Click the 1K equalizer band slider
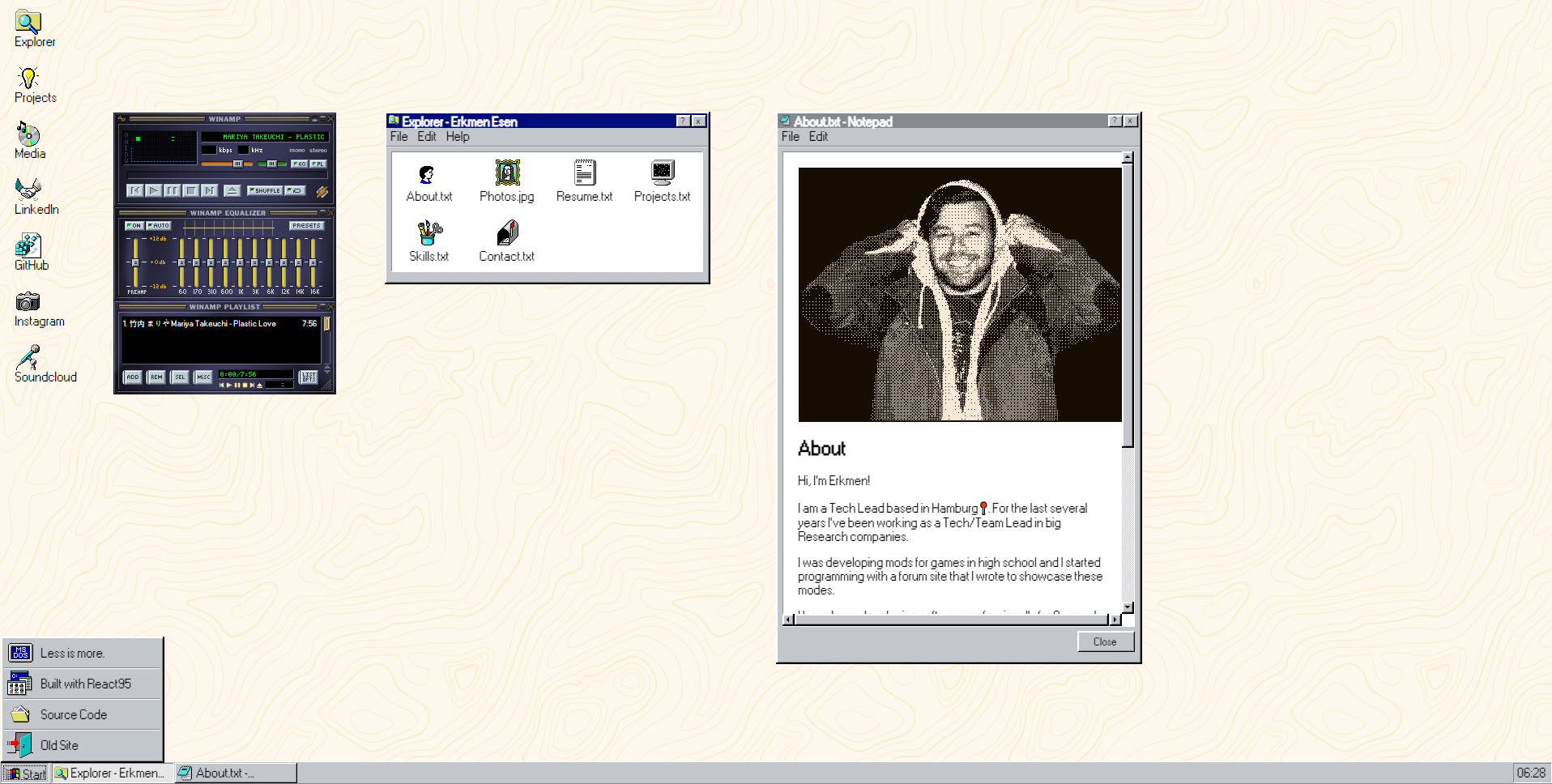This screenshot has width=1552, height=784. [x=240, y=262]
